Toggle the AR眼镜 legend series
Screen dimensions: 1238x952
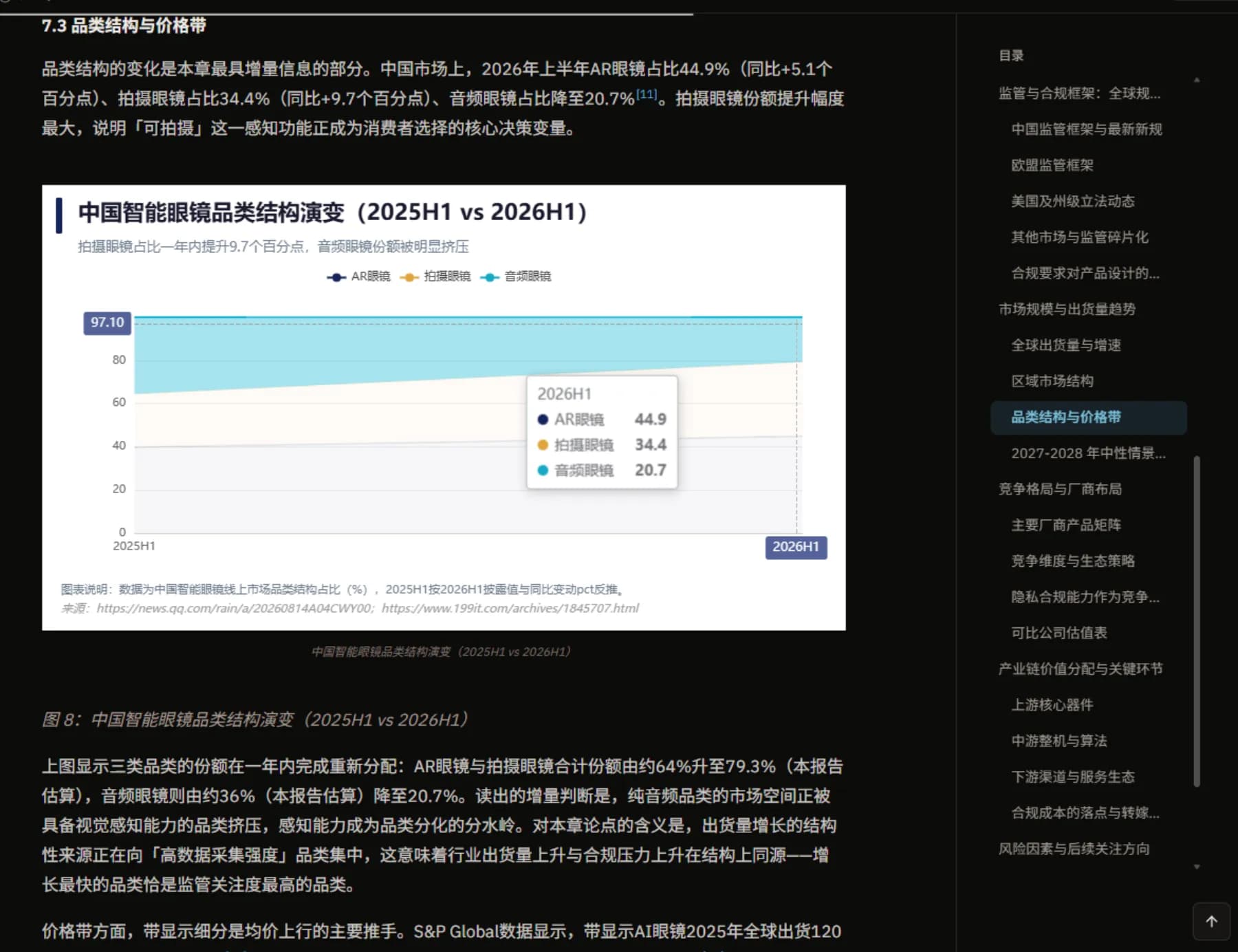[358, 277]
